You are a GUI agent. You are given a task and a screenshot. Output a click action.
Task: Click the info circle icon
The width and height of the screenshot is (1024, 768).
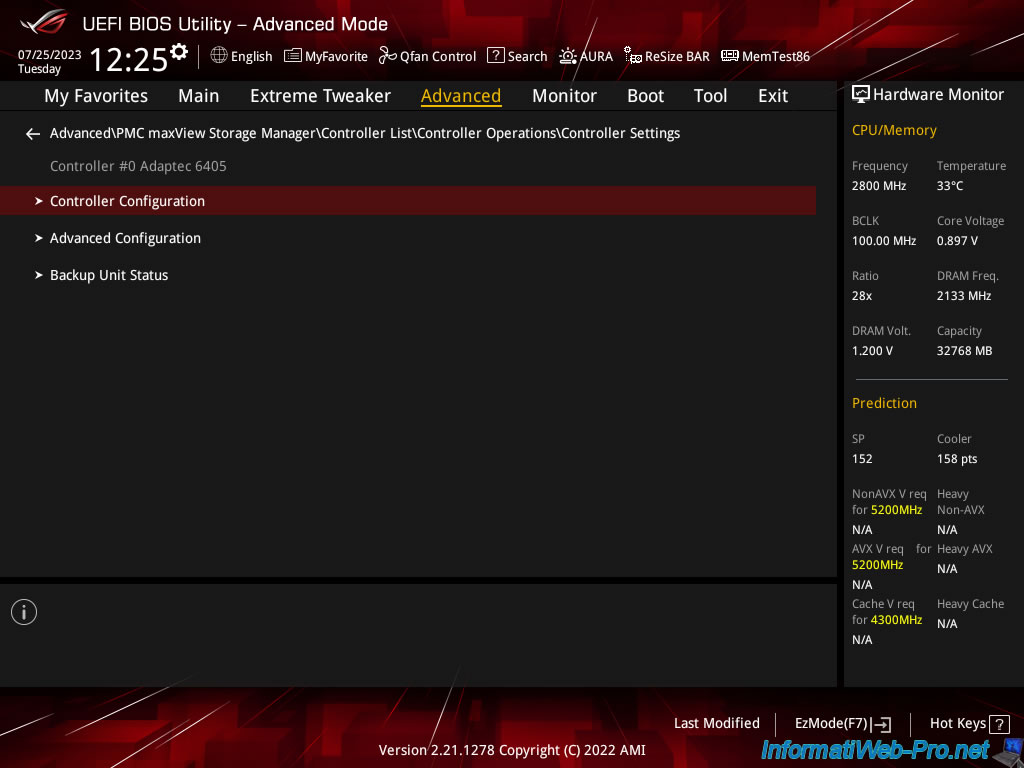coord(24,612)
